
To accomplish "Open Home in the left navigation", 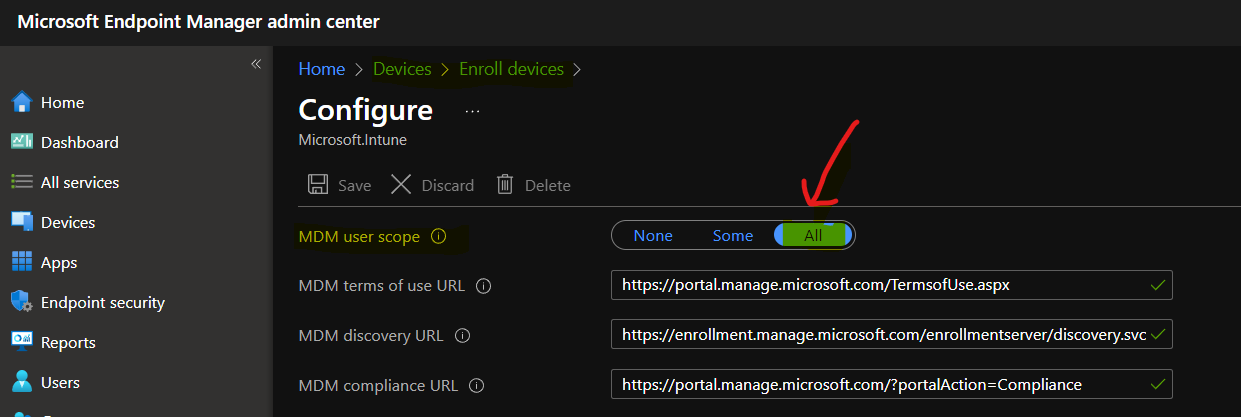I will coord(62,102).
